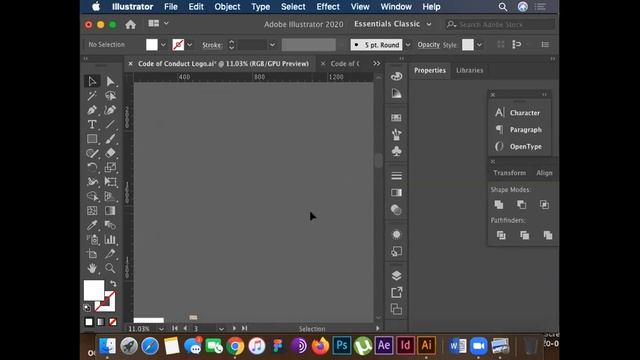Select the Column Graph tool
The height and width of the screenshot is (360, 640).
(110, 240)
